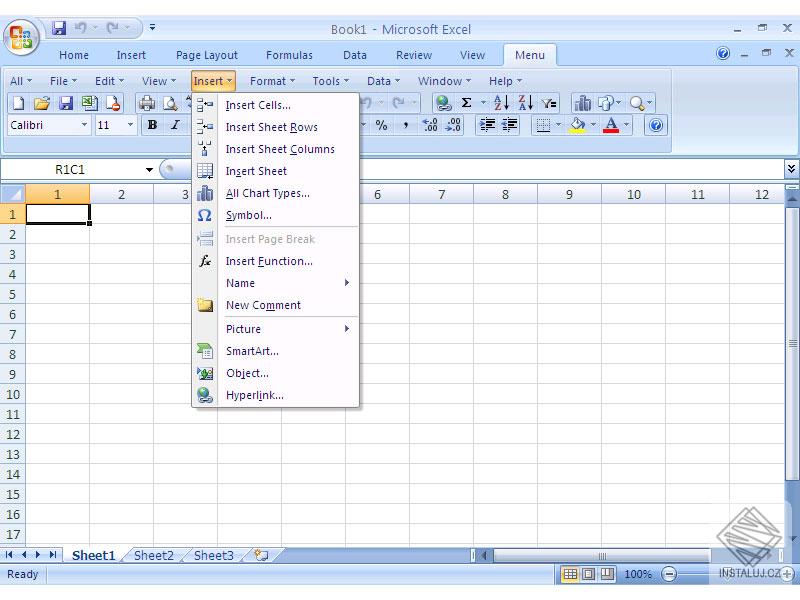Click Increase Decimal icon

pyautogui.click(x=430, y=125)
